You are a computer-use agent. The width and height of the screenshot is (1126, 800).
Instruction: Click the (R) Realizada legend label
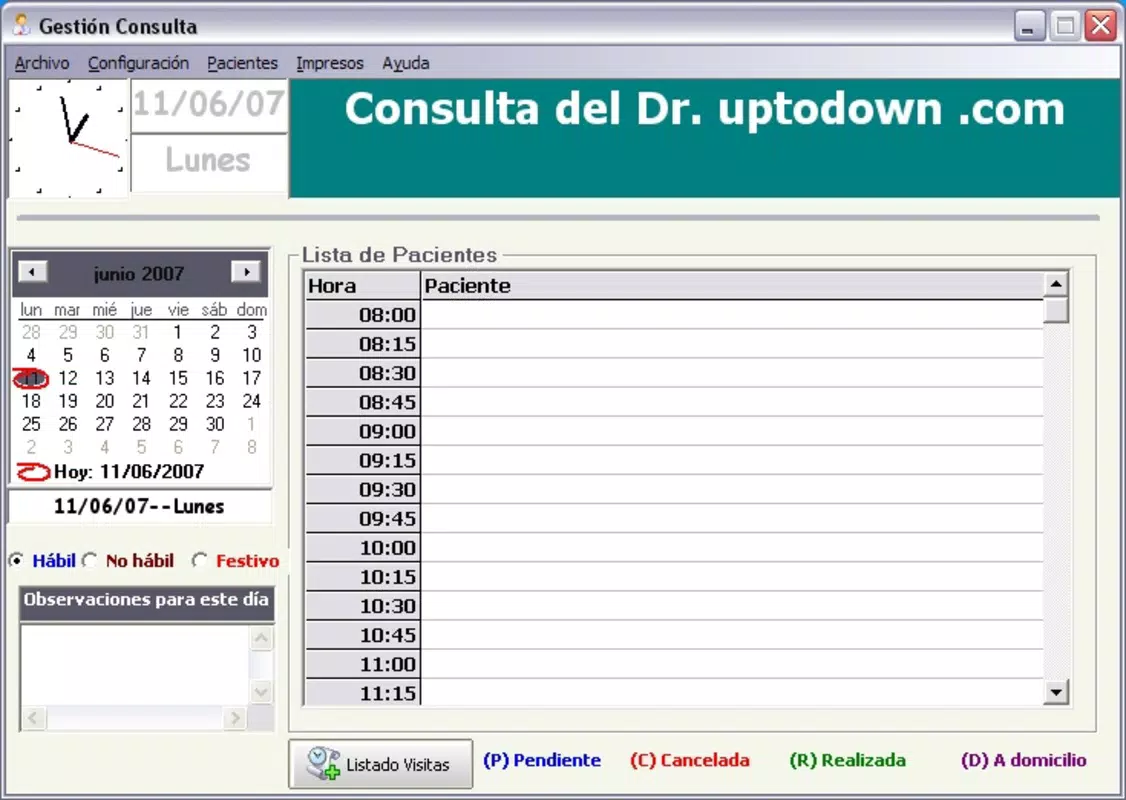847,760
